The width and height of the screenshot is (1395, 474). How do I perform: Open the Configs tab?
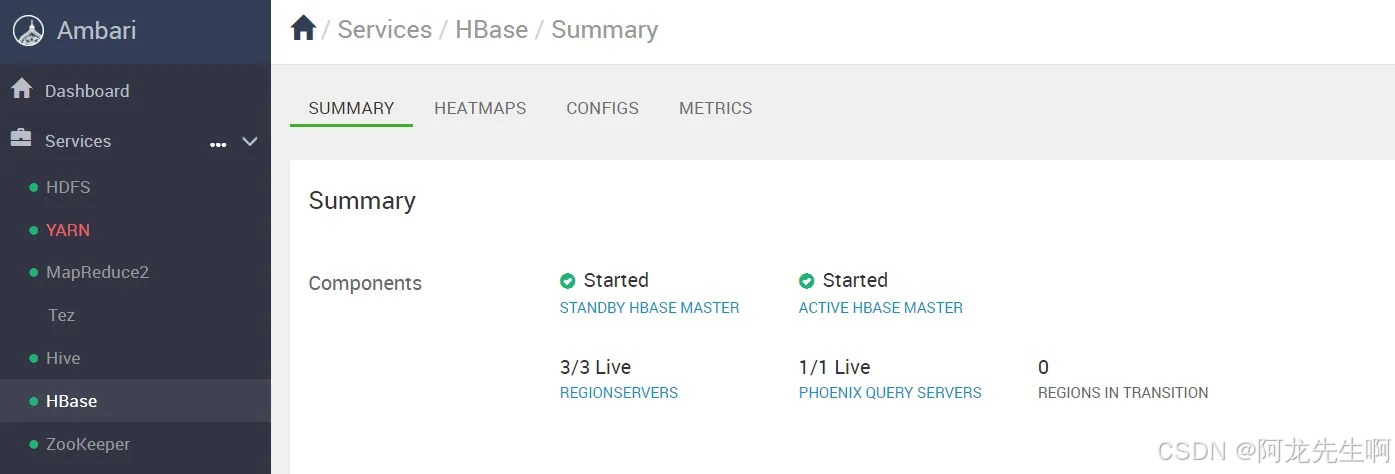tap(602, 108)
